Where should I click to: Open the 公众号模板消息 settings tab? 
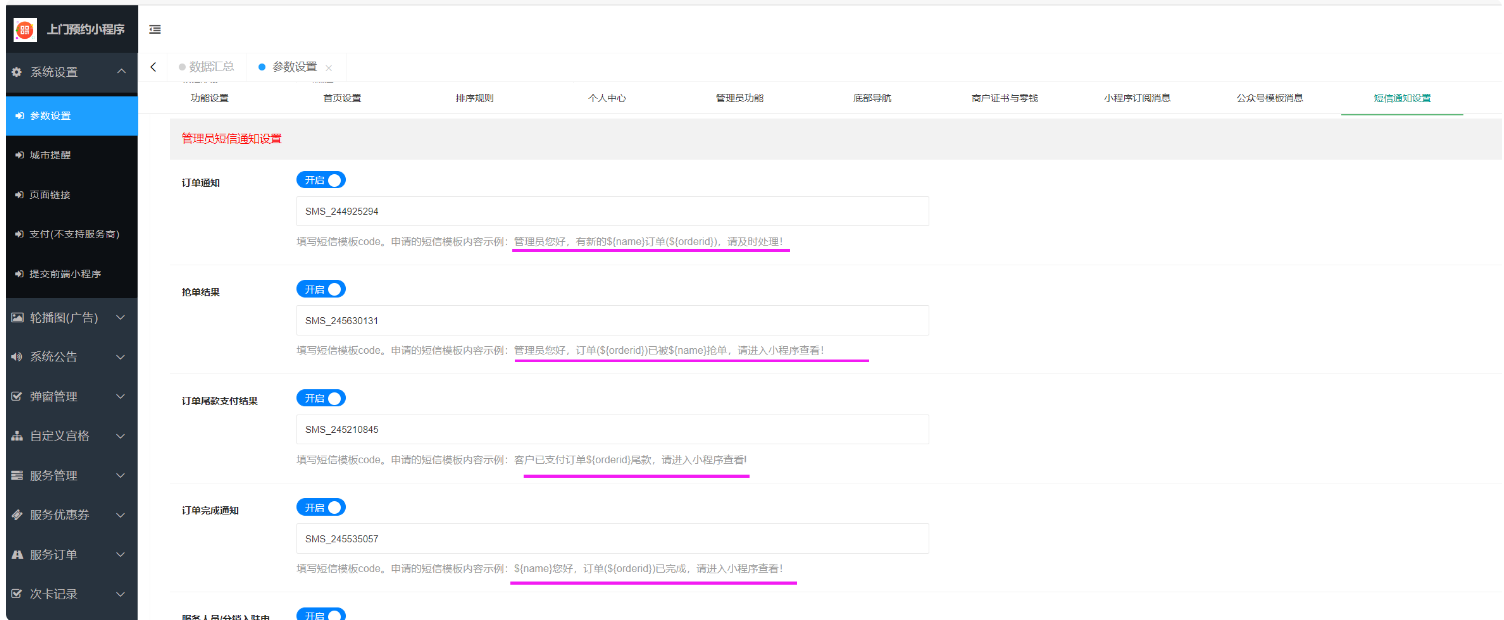1269,98
